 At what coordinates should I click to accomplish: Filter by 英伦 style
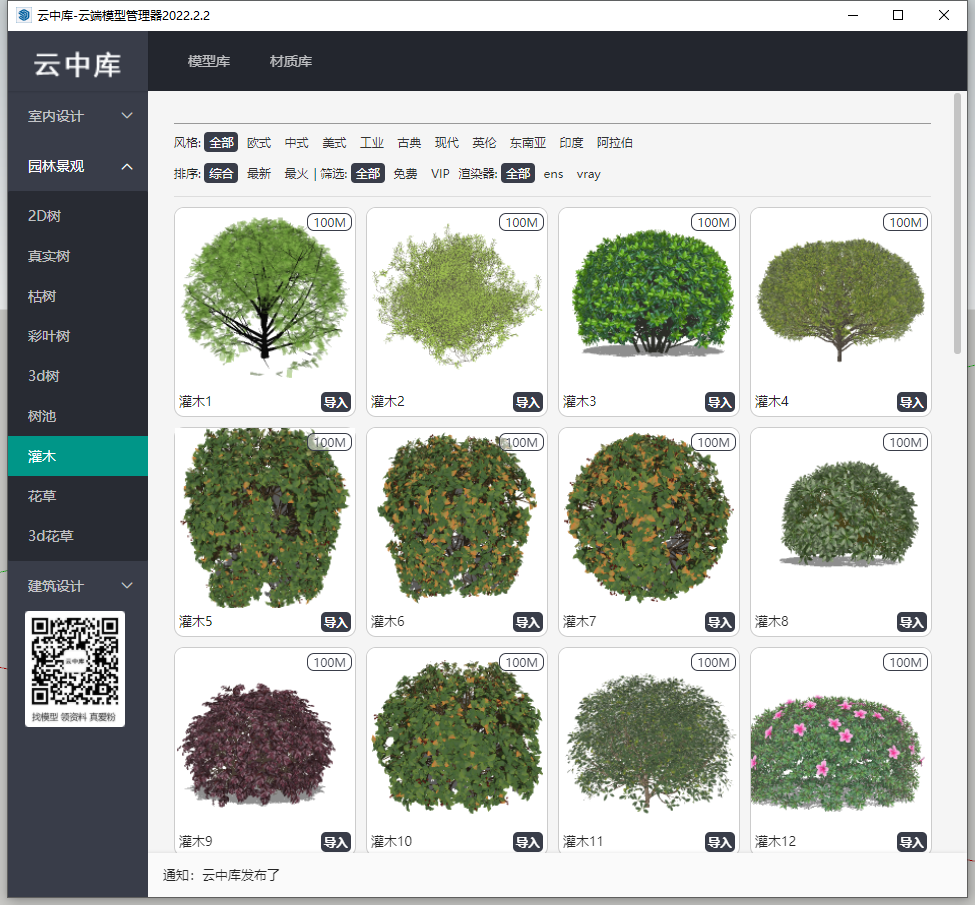(x=484, y=142)
